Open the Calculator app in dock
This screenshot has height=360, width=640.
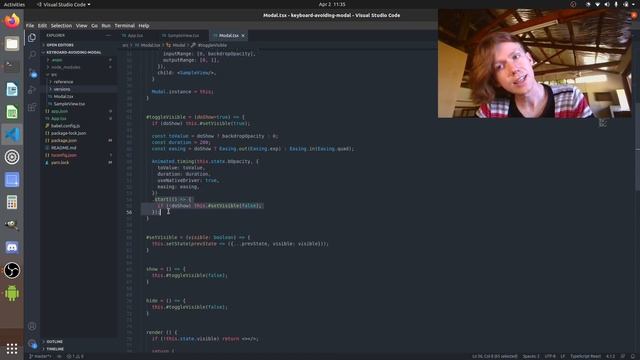12,202
